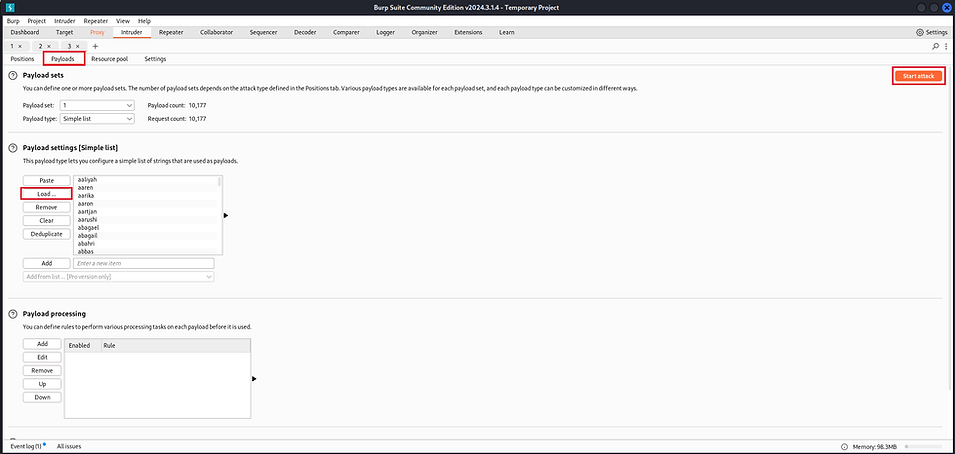
Task: Click the Deduplicate button
Action: coord(47,234)
